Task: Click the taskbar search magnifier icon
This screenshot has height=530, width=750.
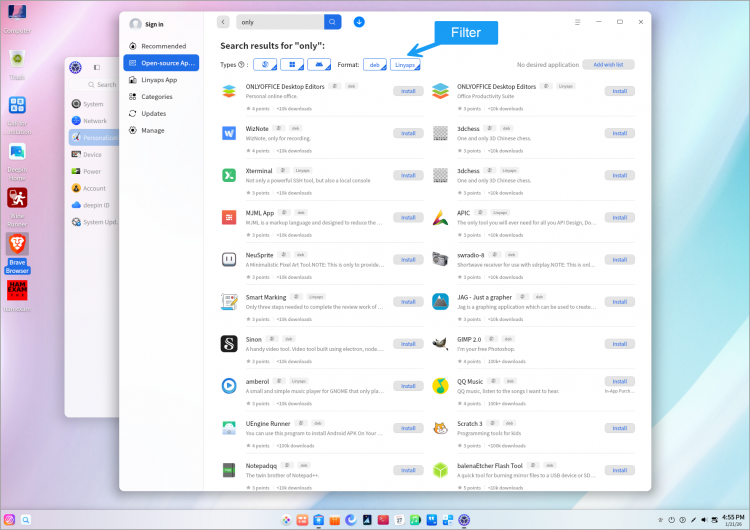Action: [26, 519]
